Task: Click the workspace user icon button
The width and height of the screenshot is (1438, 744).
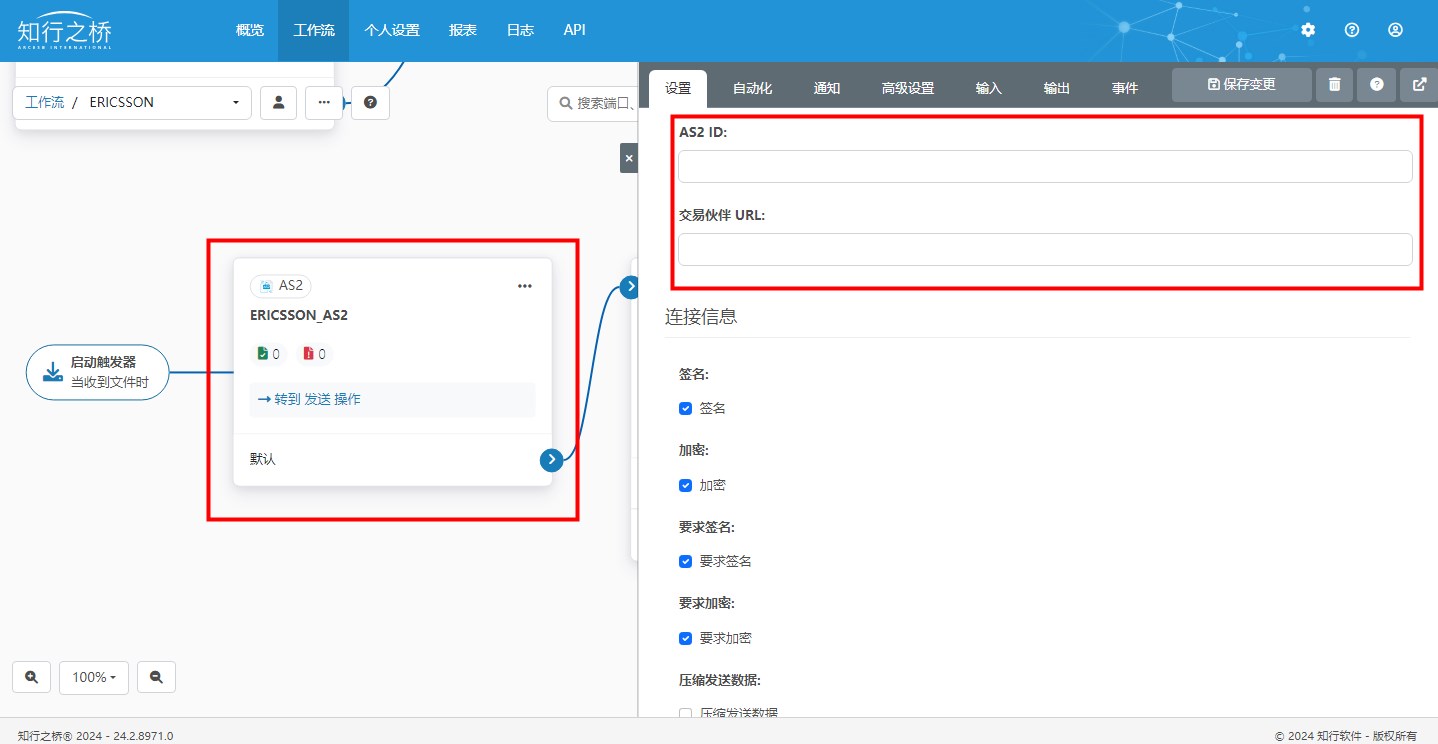Action: tap(278, 102)
